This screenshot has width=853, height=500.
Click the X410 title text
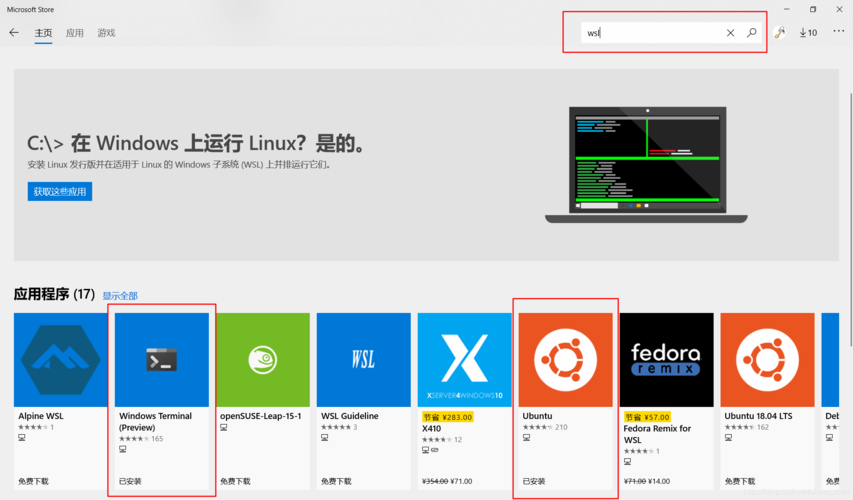click(x=431, y=429)
